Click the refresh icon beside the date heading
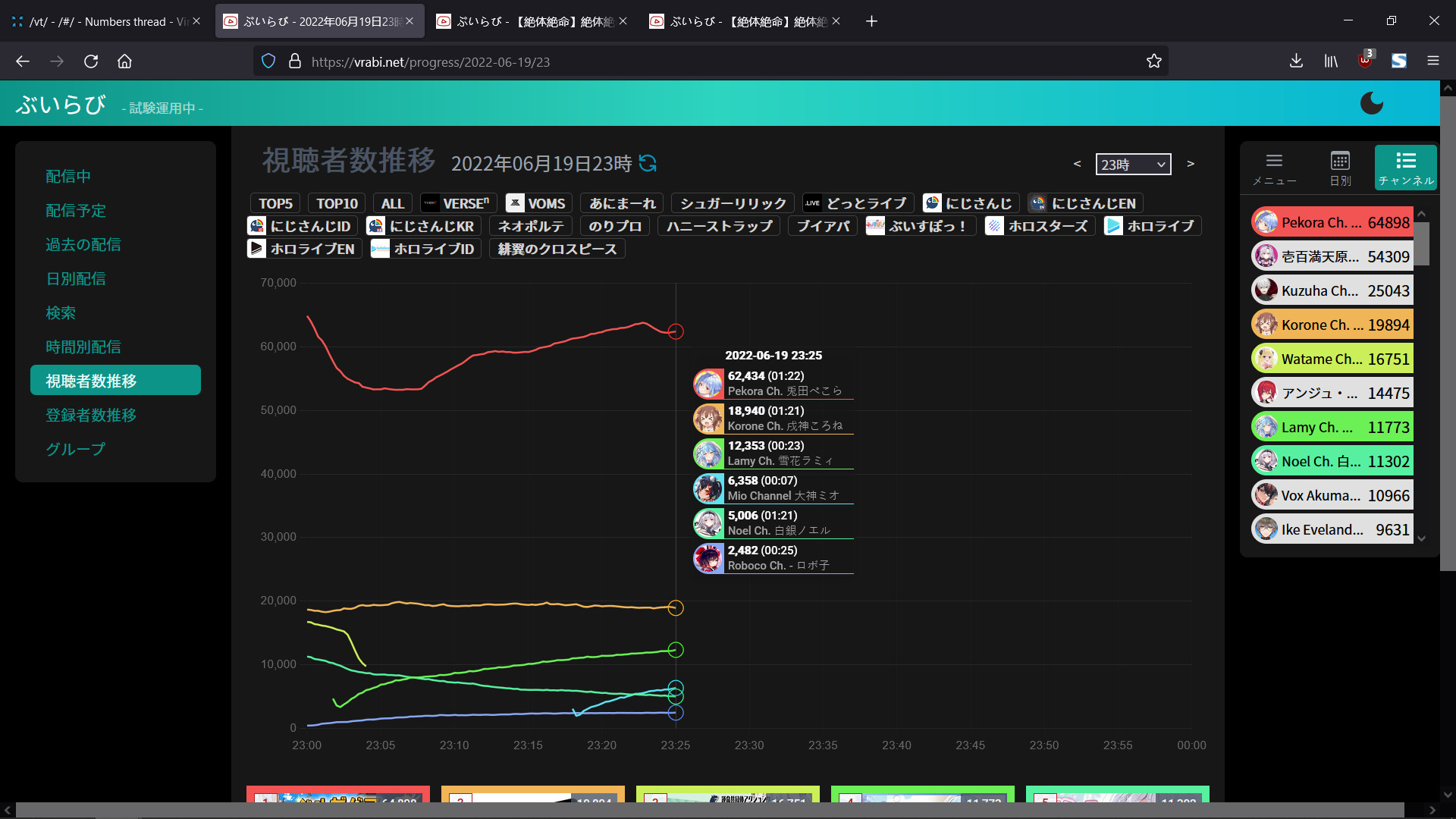 tap(648, 163)
